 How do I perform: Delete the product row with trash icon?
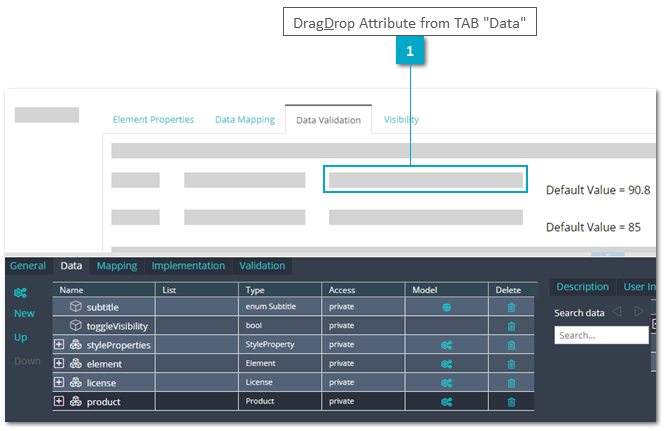tap(511, 402)
